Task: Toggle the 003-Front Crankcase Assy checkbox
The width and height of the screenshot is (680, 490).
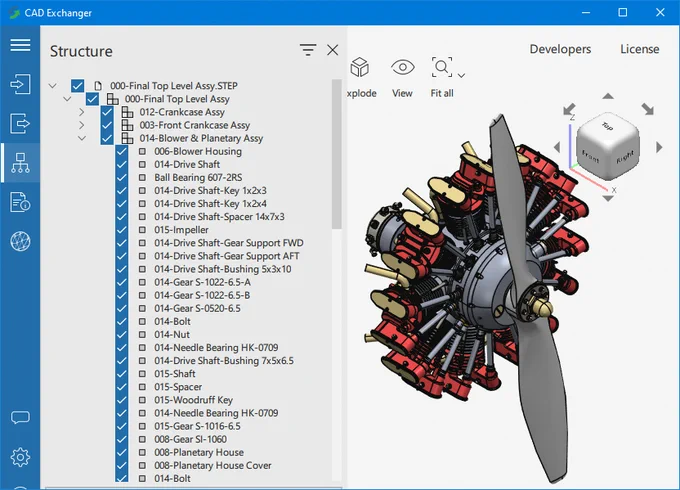Action: (x=107, y=125)
